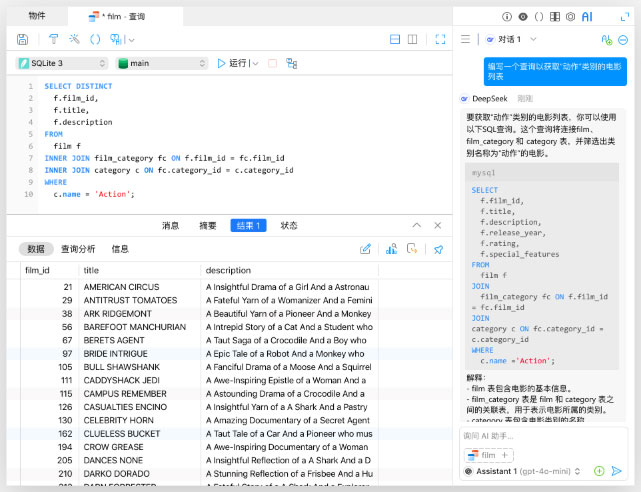Click the green add circle icon near send
Image resolution: width=641 pixels, height=492 pixels.
(599, 471)
